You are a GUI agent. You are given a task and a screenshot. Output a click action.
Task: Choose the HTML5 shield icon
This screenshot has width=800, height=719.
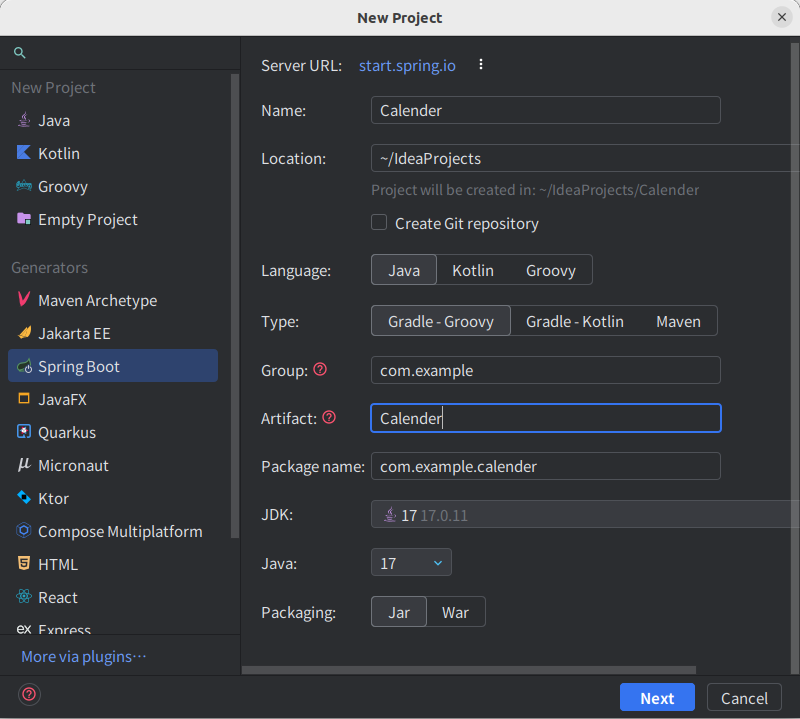point(24,563)
